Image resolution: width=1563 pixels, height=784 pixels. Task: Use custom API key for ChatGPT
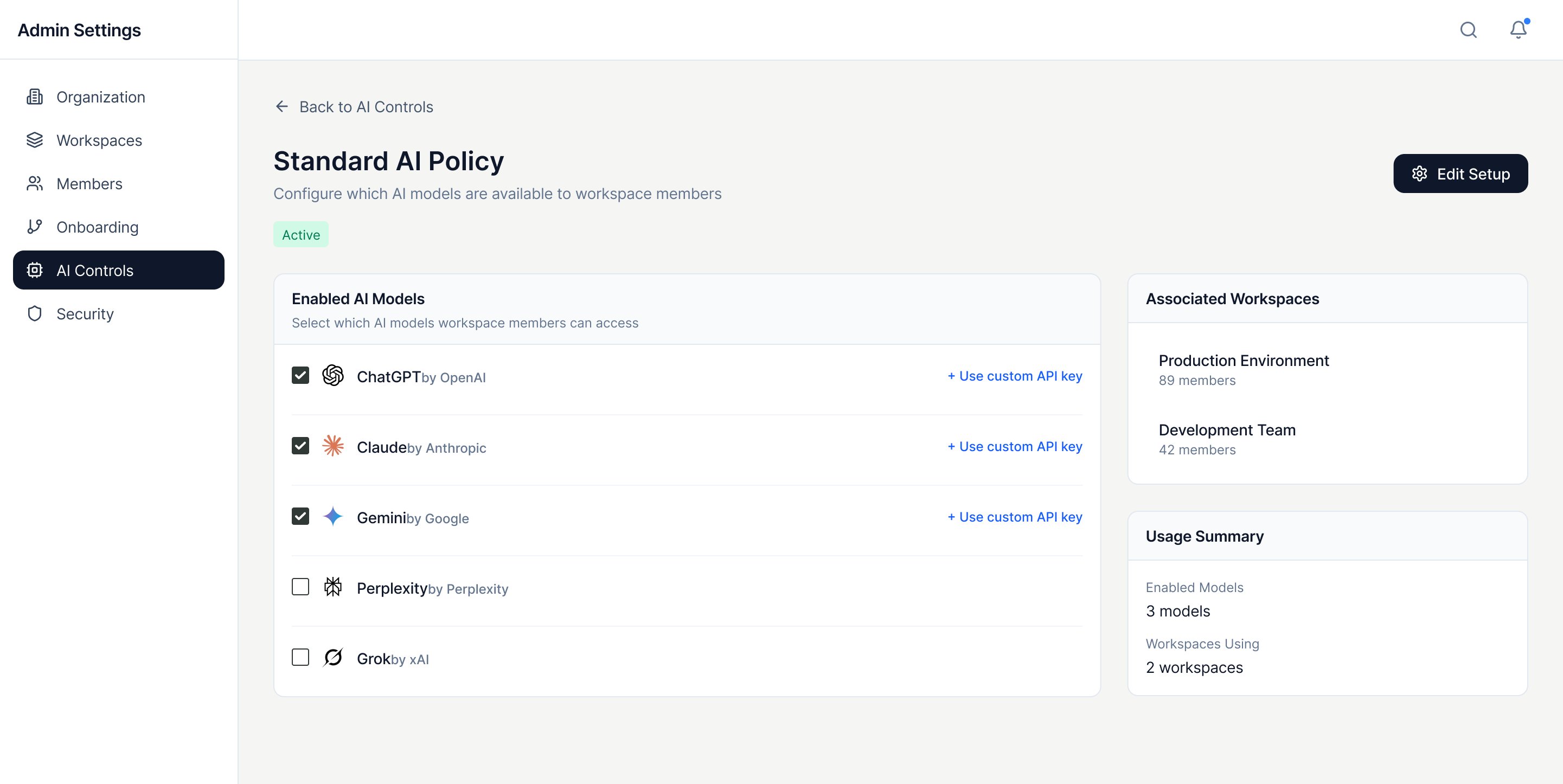pyautogui.click(x=1015, y=376)
